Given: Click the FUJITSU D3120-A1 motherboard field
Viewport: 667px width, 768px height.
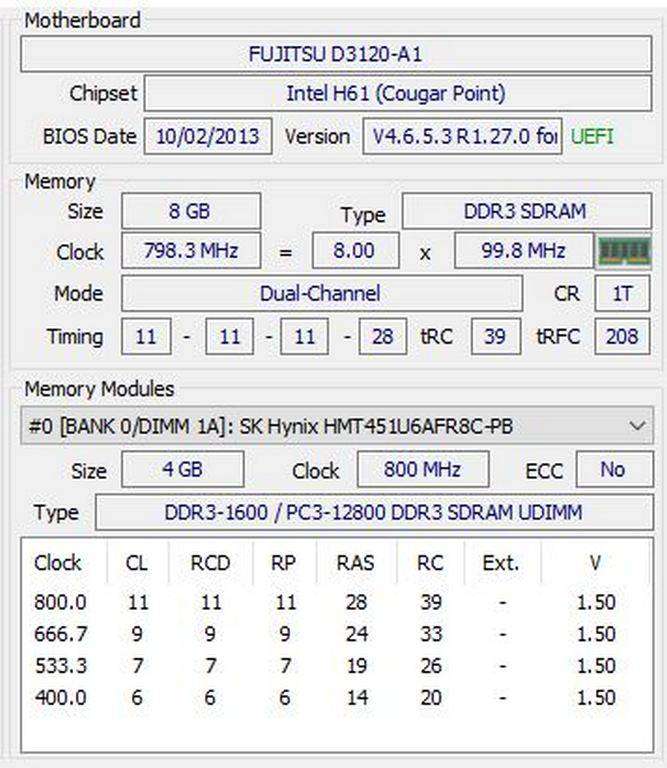Looking at the screenshot, I should click(x=336, y=54).
